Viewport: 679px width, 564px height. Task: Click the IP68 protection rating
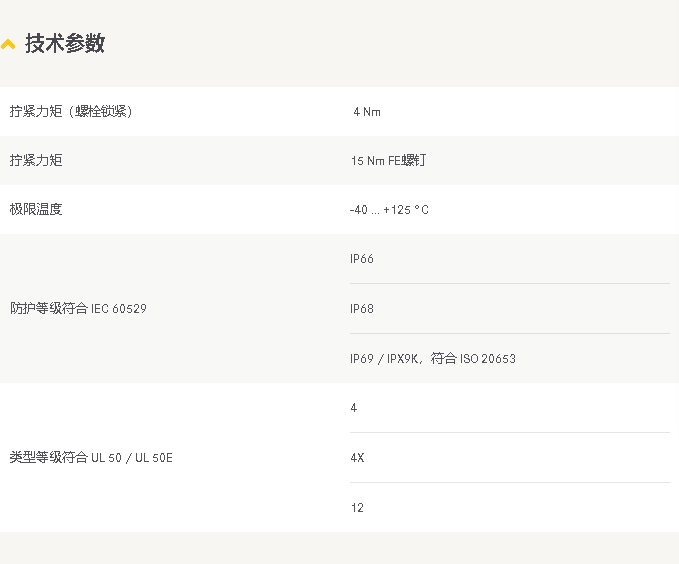[x=361, y=309]
